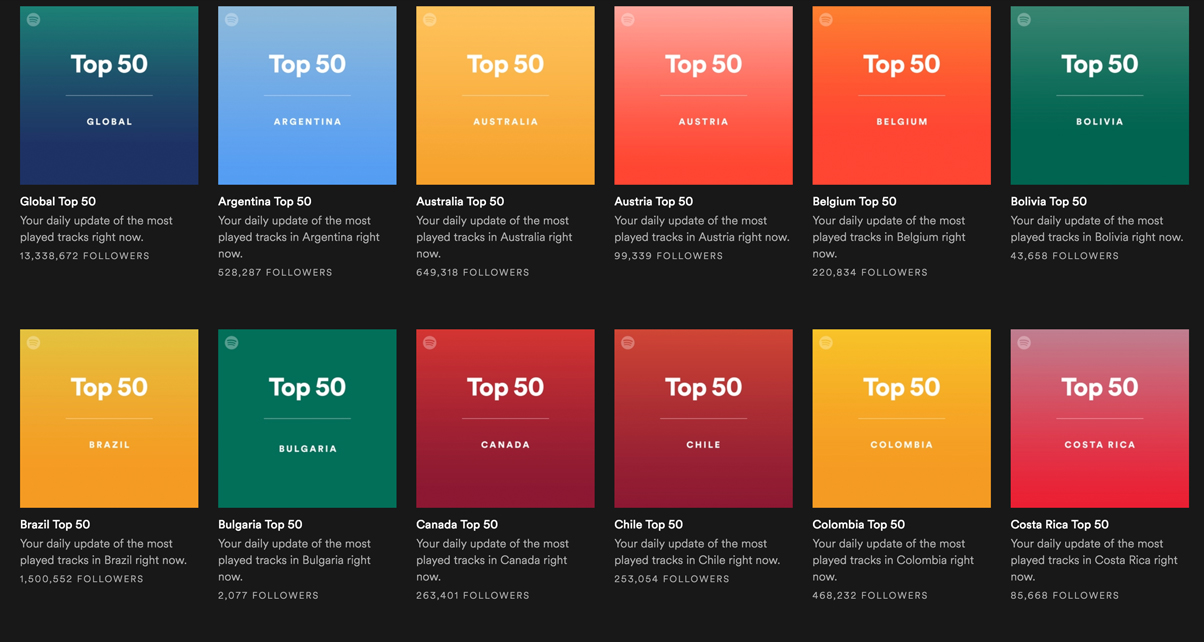This screenshot has width=1204, height=642.
Task: Click the description mentioning Brazil
Action: point(103,552)
